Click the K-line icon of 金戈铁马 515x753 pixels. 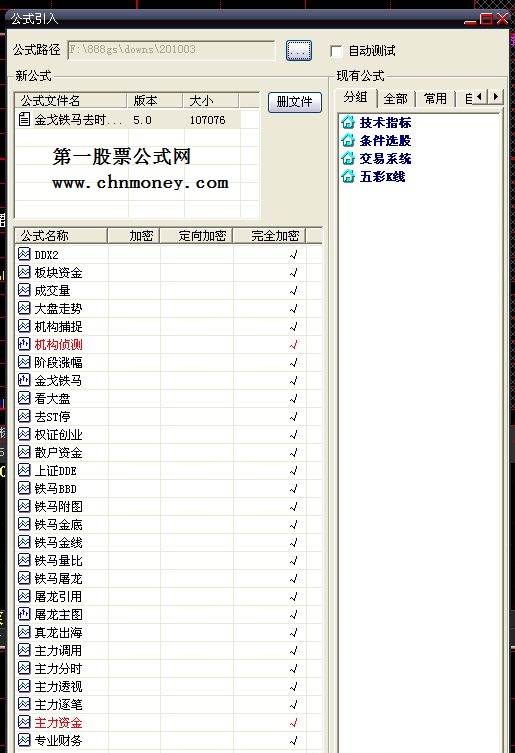pos(24,380)
